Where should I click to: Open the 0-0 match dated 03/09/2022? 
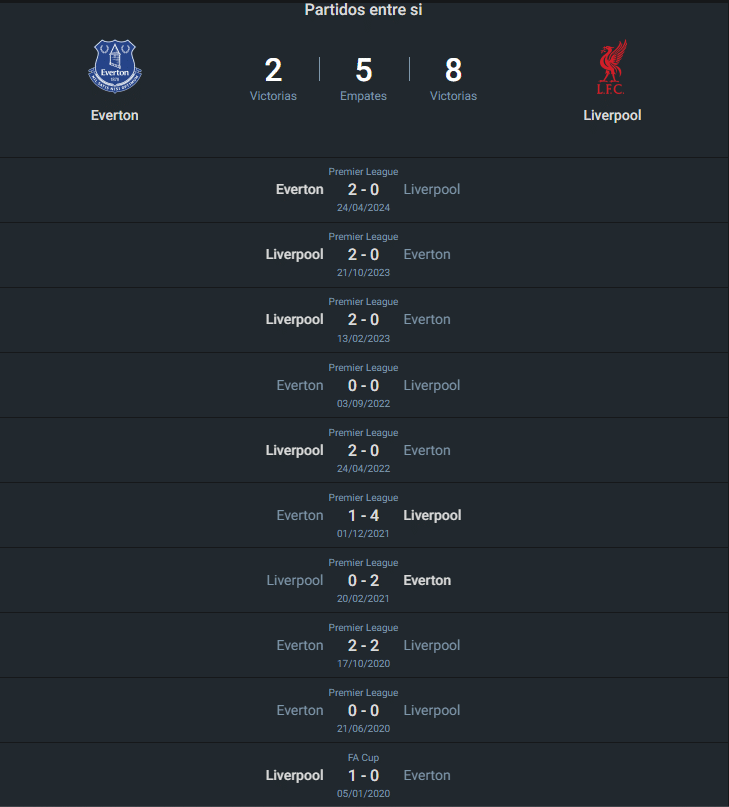362,384
